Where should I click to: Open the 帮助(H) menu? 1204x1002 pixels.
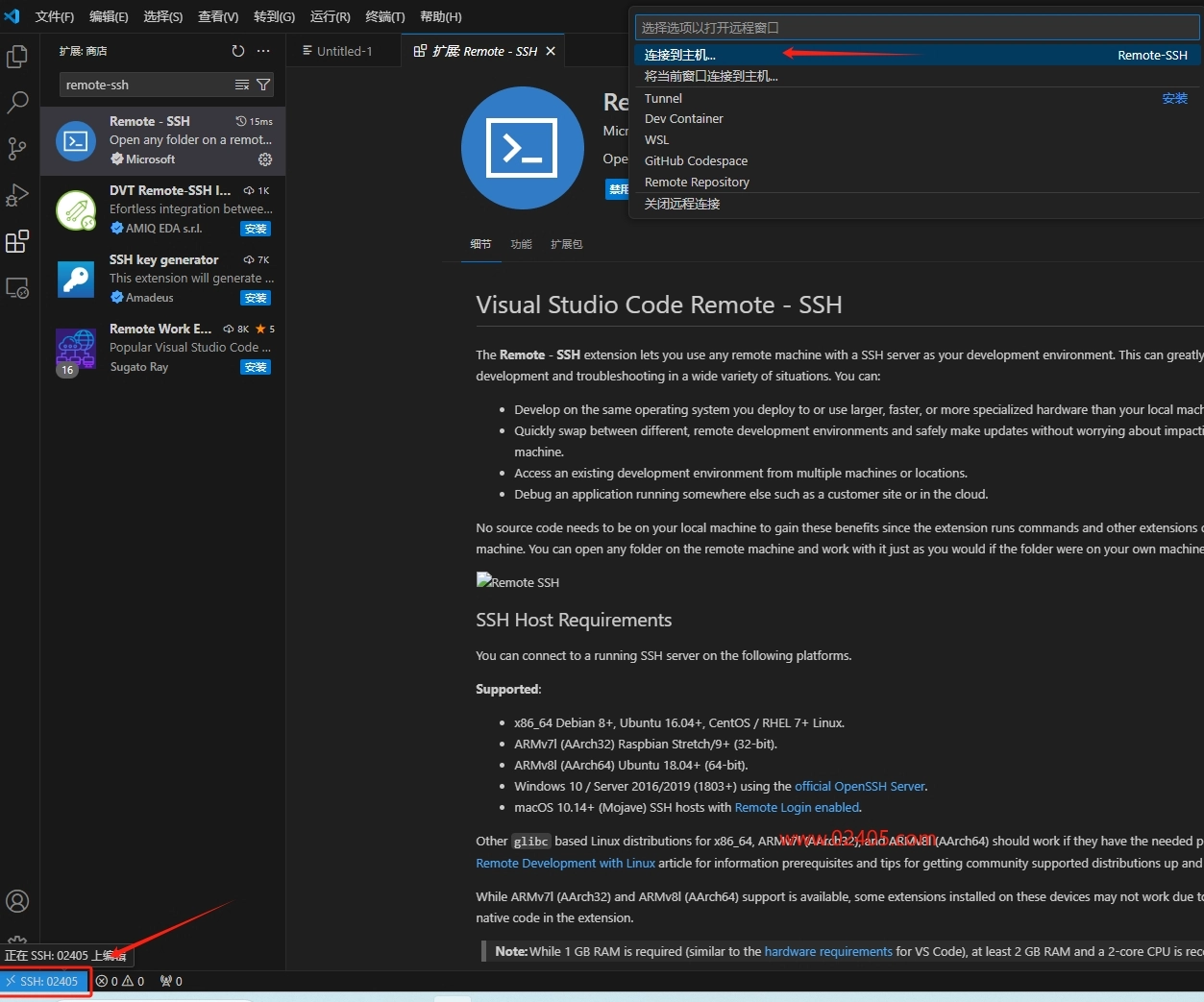click(441, 16)
